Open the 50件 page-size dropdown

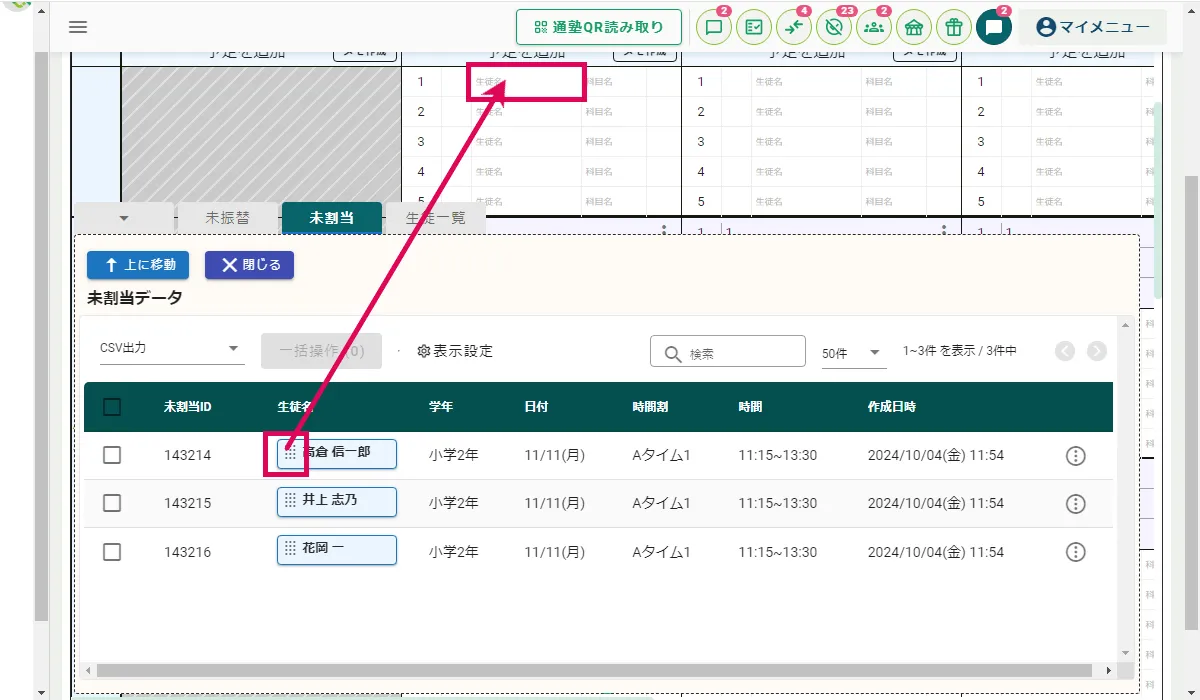pyautogui.click(x=853, y=353)
